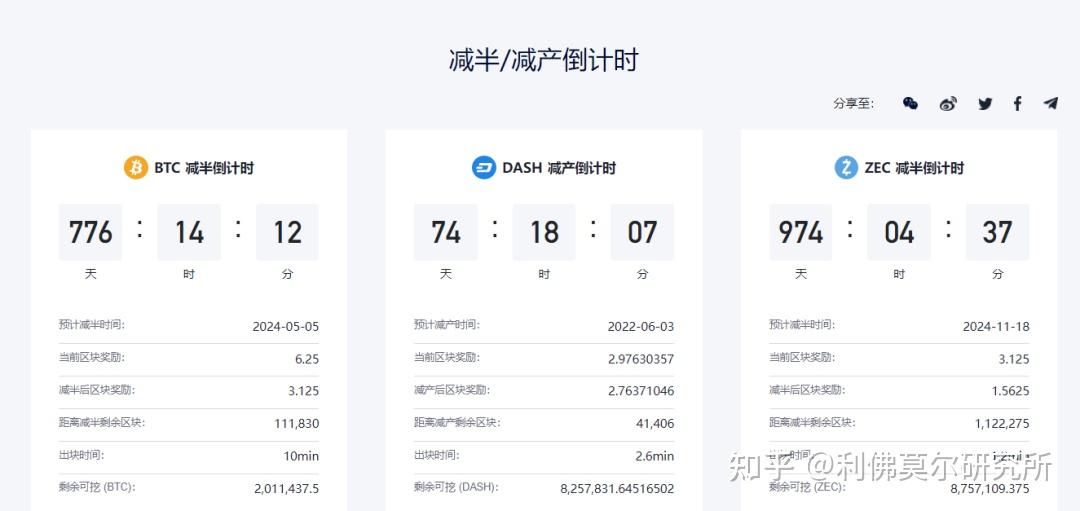The height and width of the screenshot is (511, 1080).
Task: Click DASH remaining blocks 41,406
Action: (655, 424)
